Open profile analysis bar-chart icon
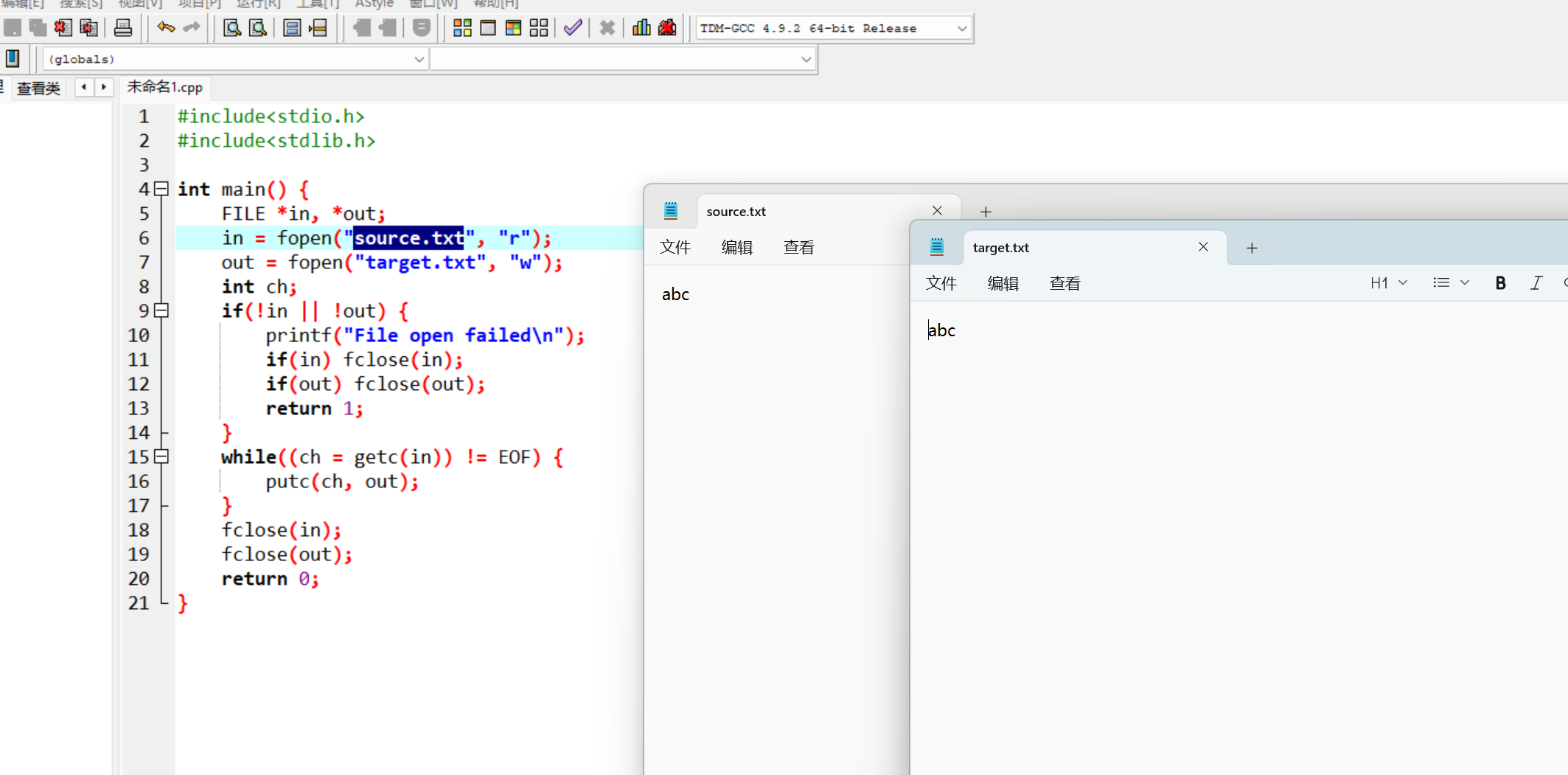1568x775 pixels. click(x=641, y=28)
